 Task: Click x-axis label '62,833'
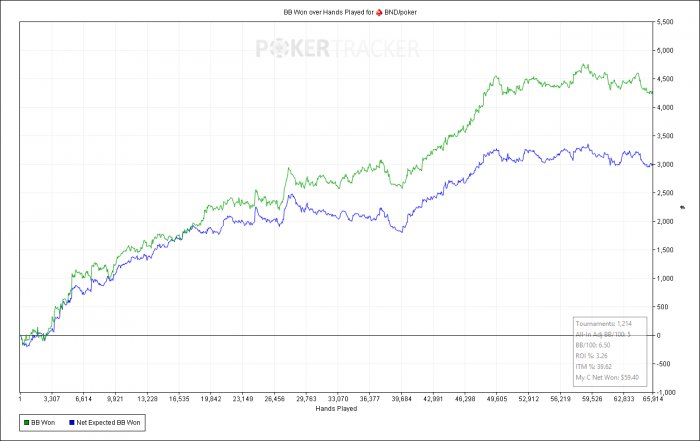[624, 398]
